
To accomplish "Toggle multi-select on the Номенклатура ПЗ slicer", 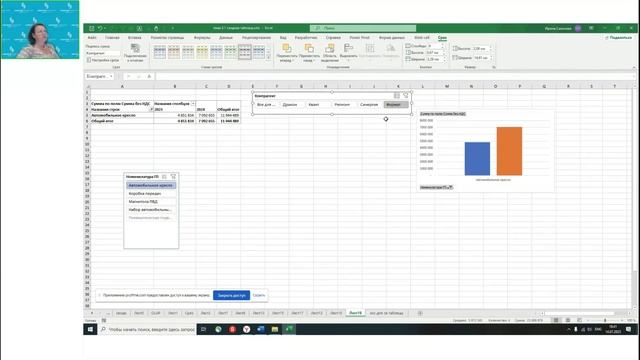I will 164,176.
